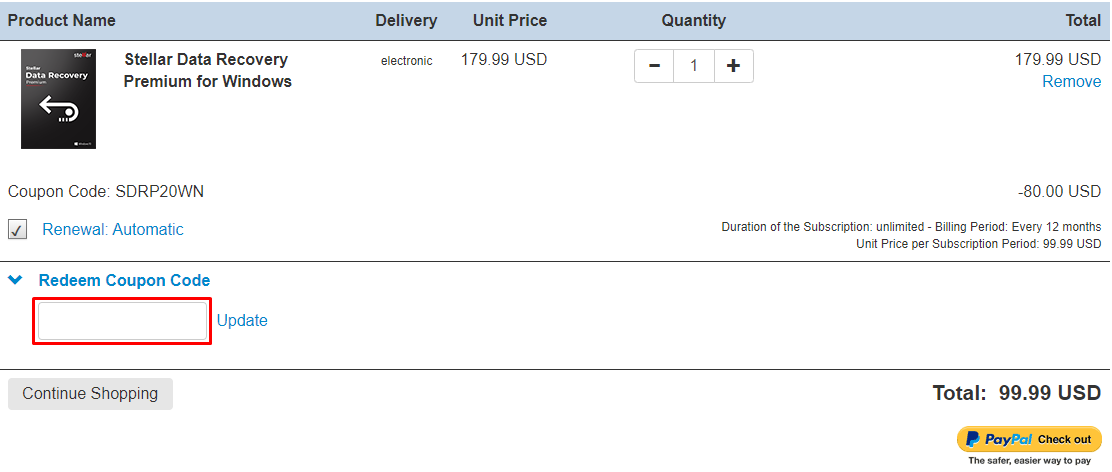
Task: Click the Continue Shopping button
Action: pyautogui.click(x=90, y=393)
